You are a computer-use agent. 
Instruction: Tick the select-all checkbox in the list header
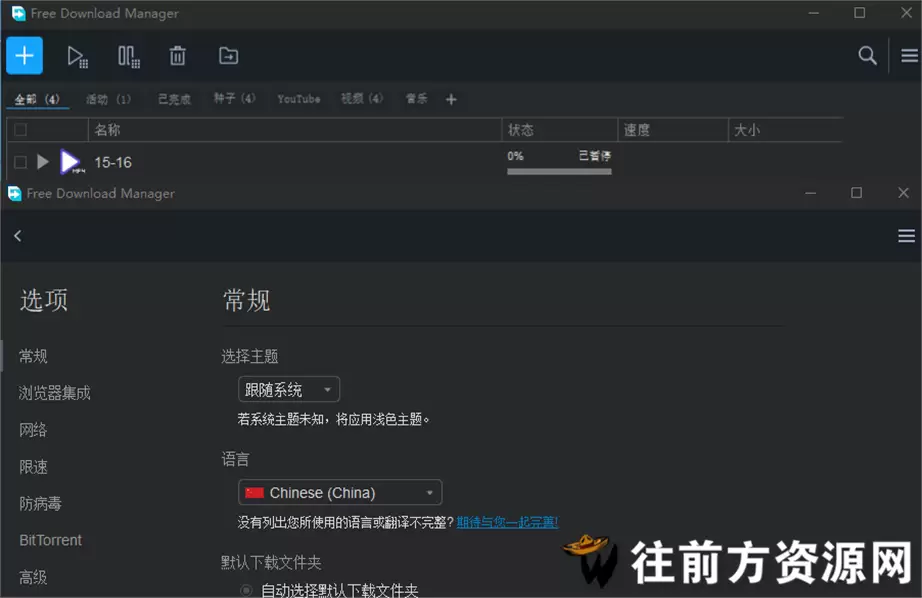coord(21,130)
